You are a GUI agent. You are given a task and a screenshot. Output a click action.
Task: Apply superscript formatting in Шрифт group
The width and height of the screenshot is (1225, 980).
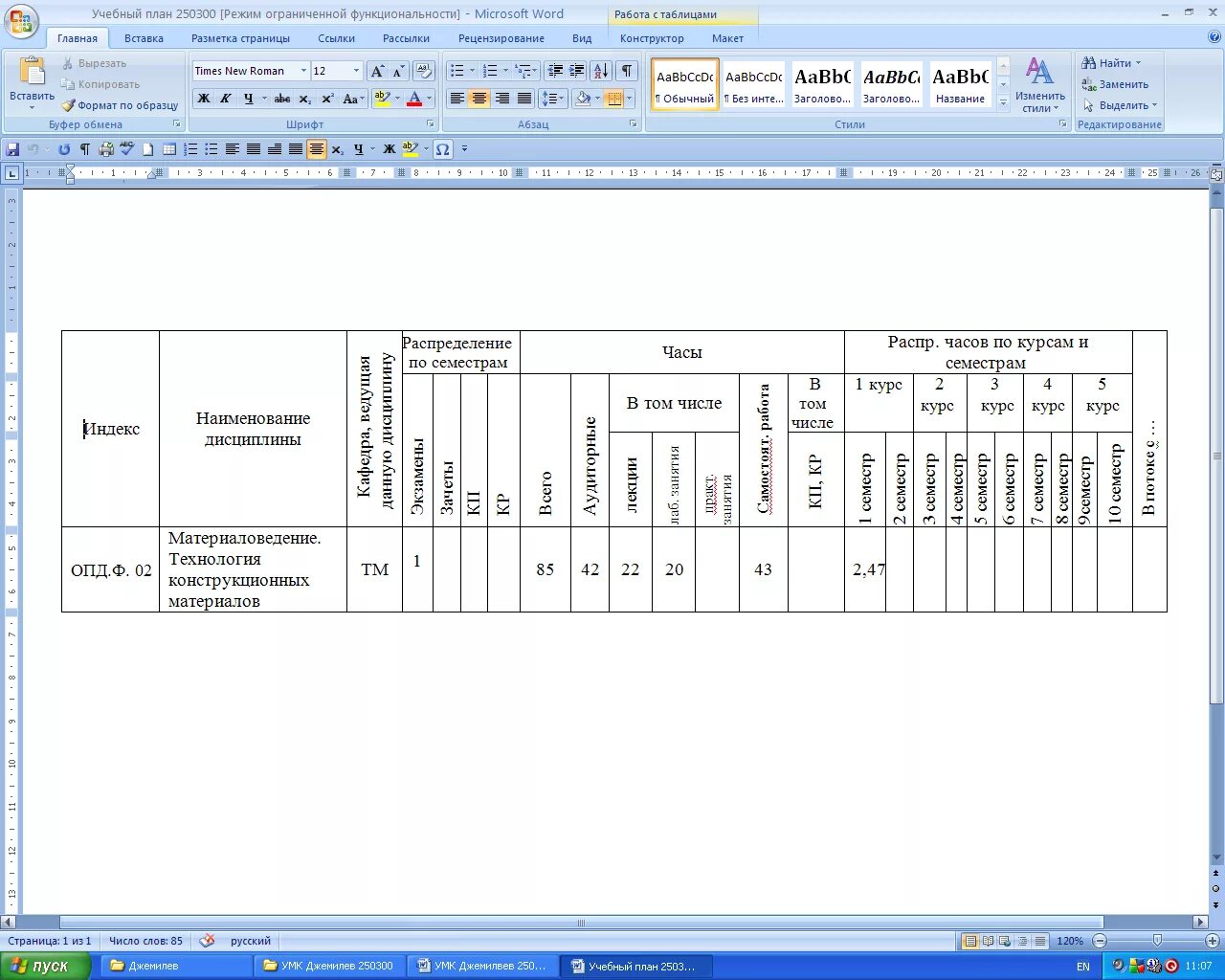click(x=327, y=99)
